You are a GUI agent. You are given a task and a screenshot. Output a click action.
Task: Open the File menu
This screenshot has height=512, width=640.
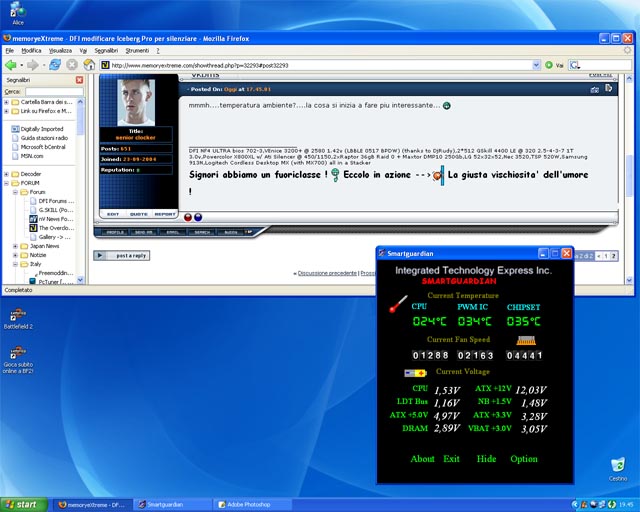(9, 51)
